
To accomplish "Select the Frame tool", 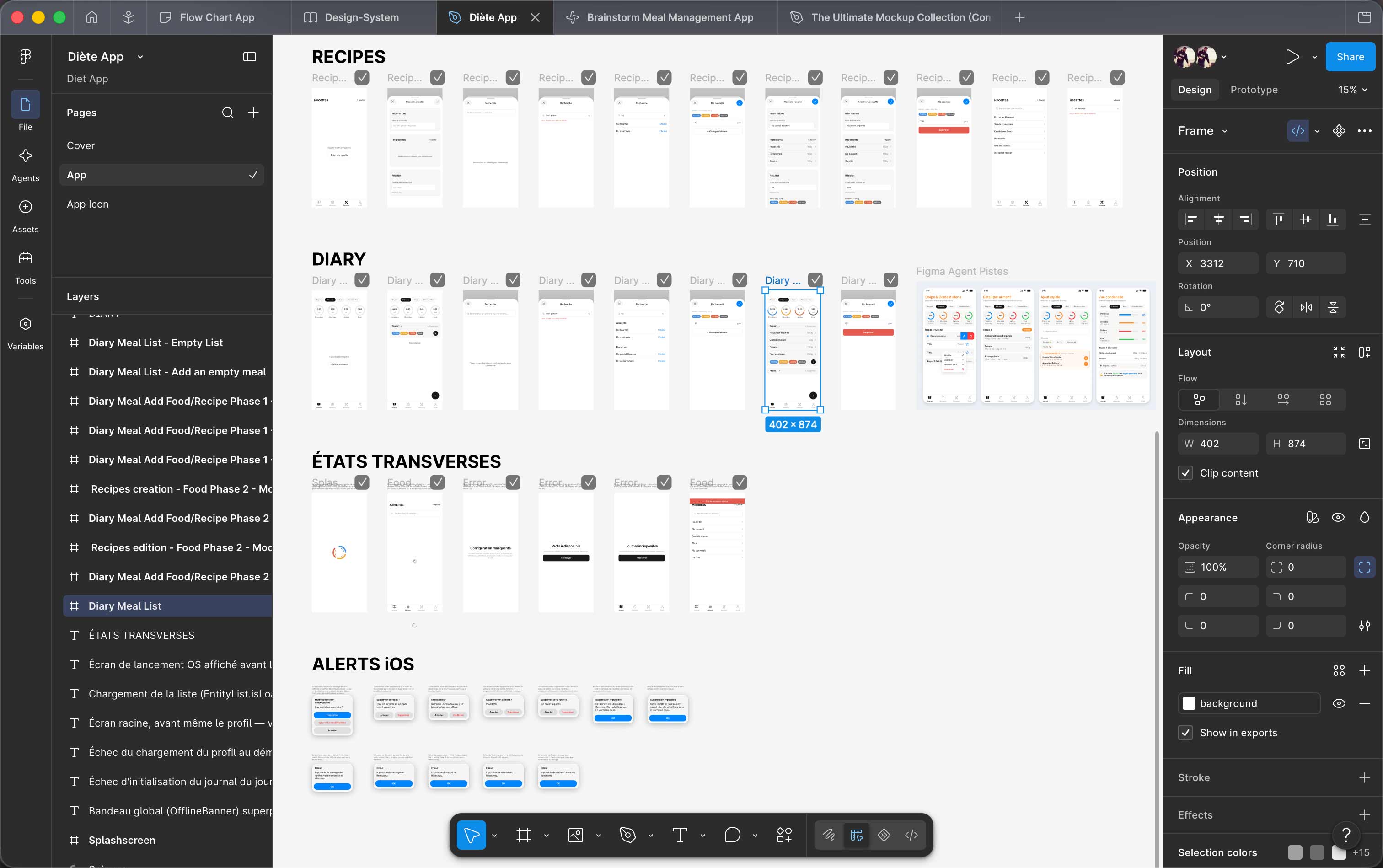I will [524, 835].
